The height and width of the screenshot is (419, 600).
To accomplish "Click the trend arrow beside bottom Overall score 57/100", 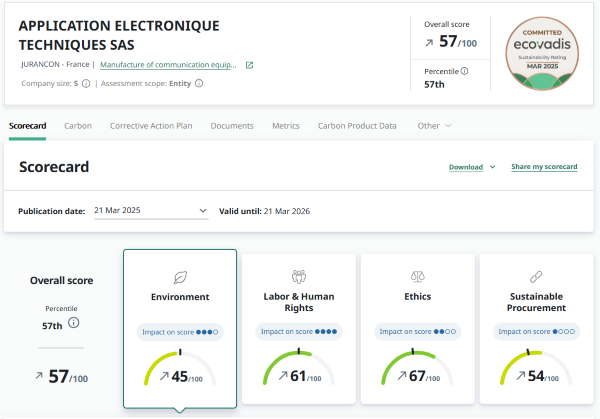I will tap(39, 376).
